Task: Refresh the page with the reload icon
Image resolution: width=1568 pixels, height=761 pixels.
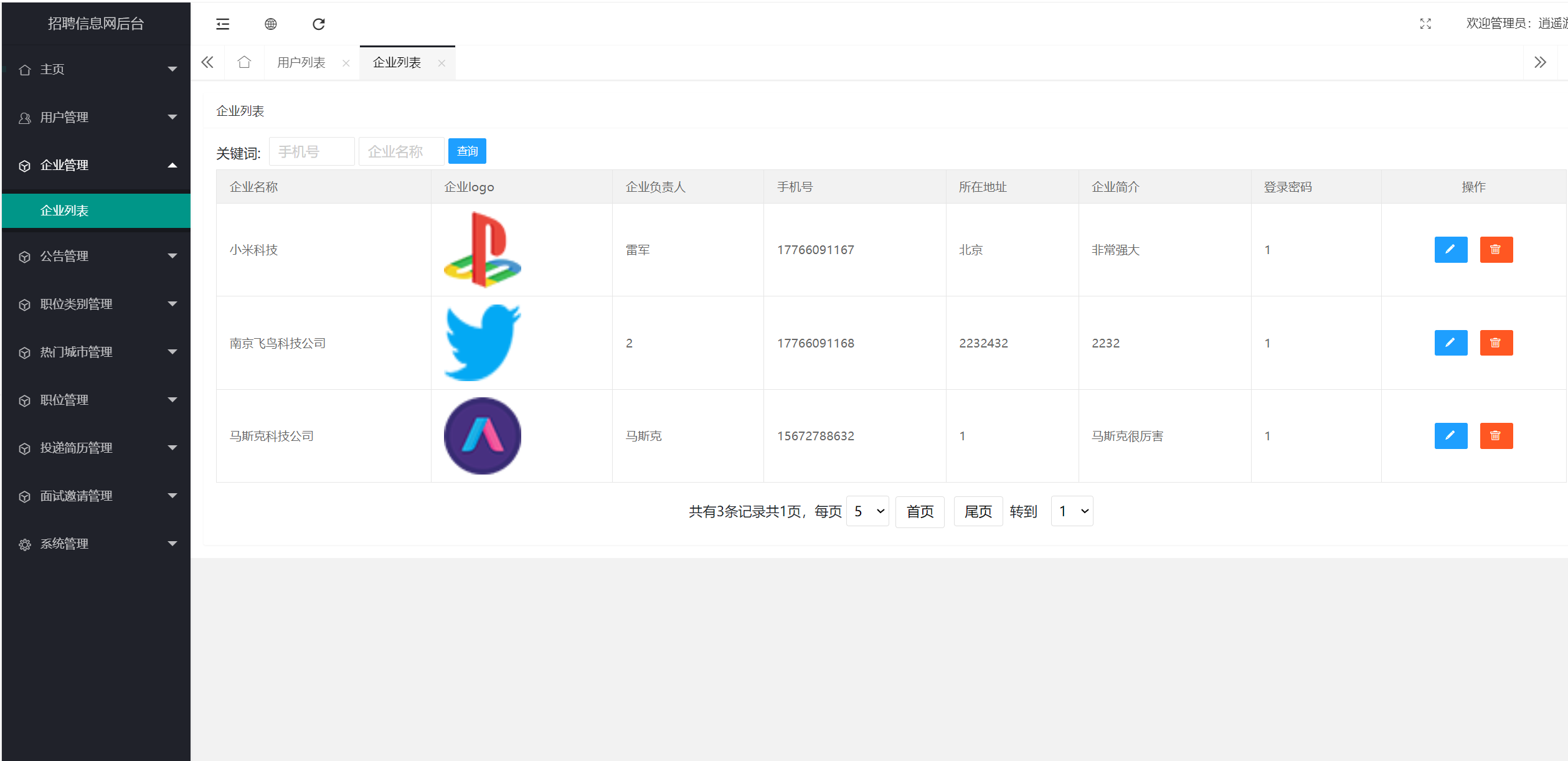Action: pos(319,24)
